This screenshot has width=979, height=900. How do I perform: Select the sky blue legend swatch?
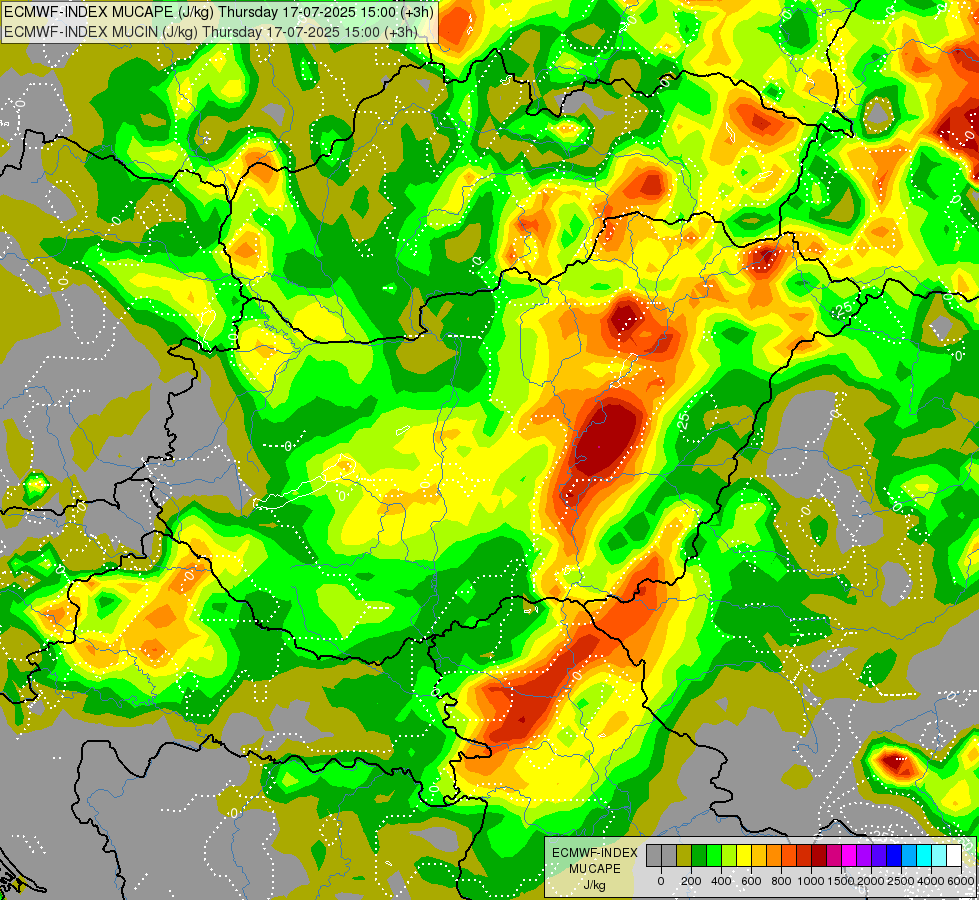point(910,855)
